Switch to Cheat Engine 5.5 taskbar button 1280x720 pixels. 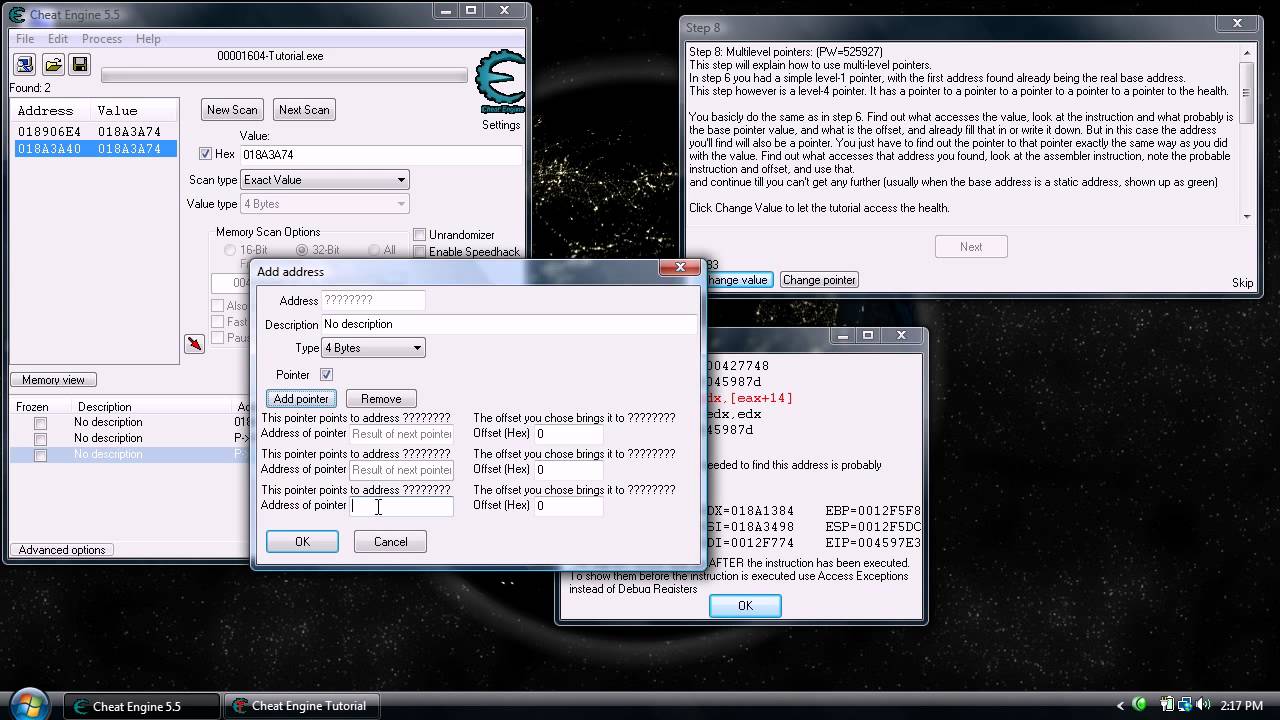point(141,706)
